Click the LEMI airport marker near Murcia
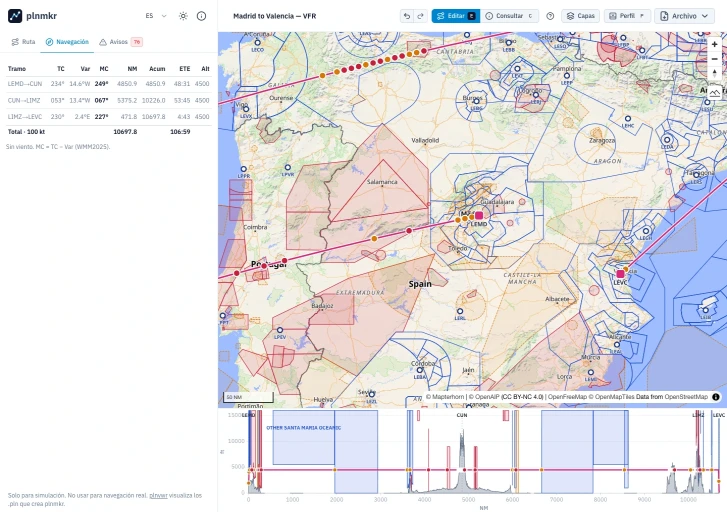This screenshot has height=512, width=727. 590,372
